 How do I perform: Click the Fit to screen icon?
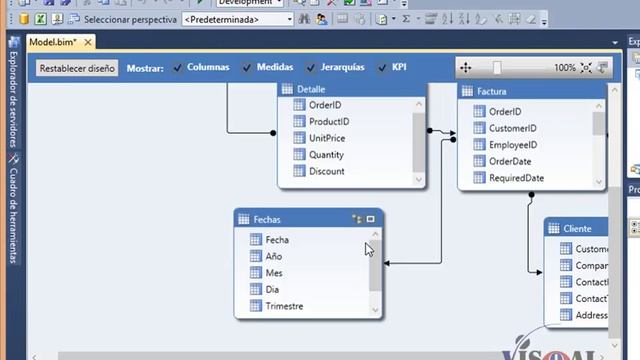tap(586, 68)
